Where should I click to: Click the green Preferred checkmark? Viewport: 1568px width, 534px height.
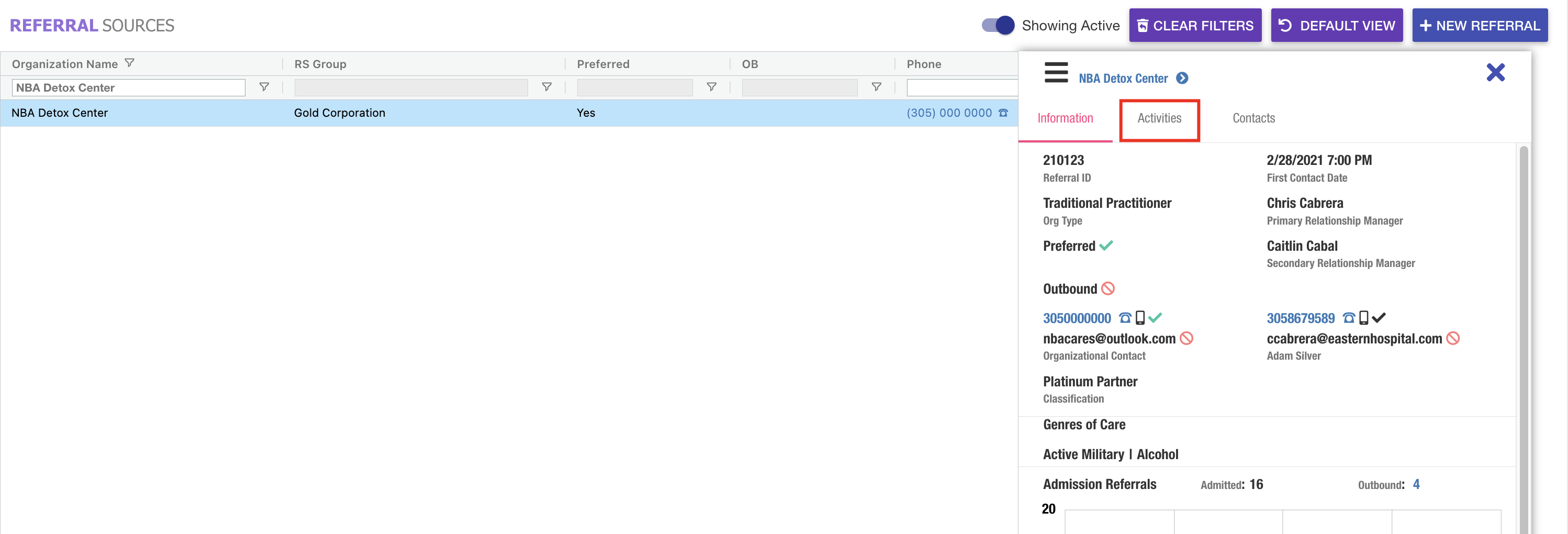click(1106, 246)
